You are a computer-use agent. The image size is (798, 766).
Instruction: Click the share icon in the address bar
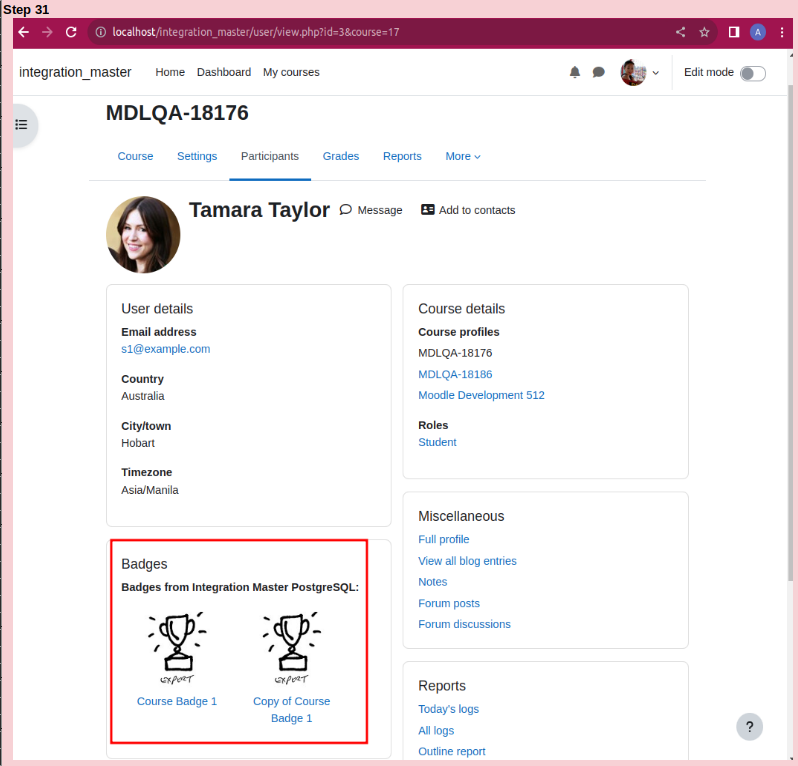coord(680,32)
